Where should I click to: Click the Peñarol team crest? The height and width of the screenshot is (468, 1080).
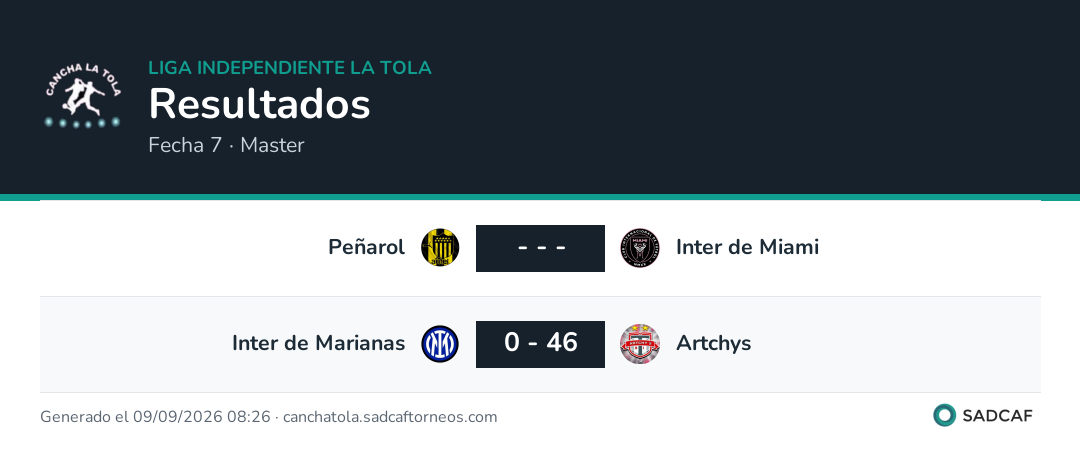tap(440, 248)
